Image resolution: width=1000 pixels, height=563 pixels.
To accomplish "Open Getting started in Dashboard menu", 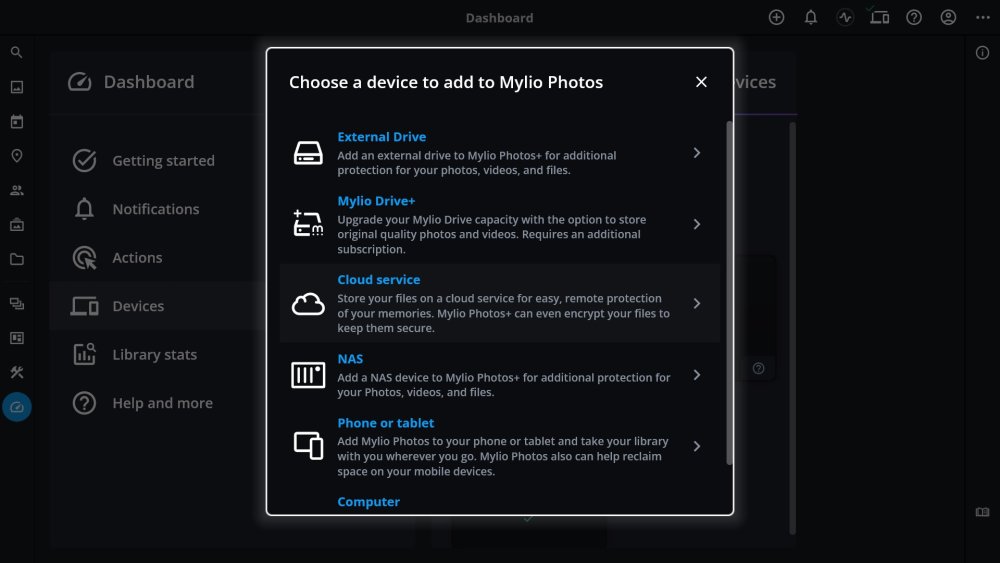I will coord(156,161).
